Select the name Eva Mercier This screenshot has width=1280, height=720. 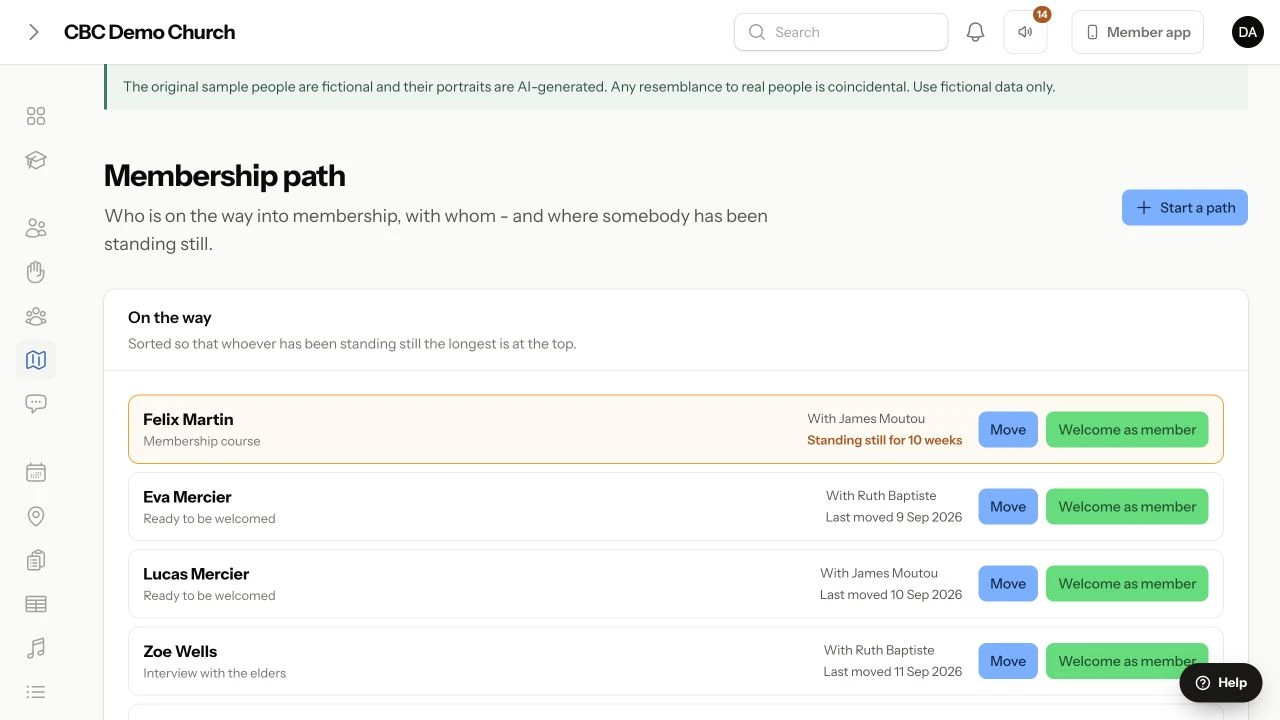pyautogui.click(x=187, y=497)
